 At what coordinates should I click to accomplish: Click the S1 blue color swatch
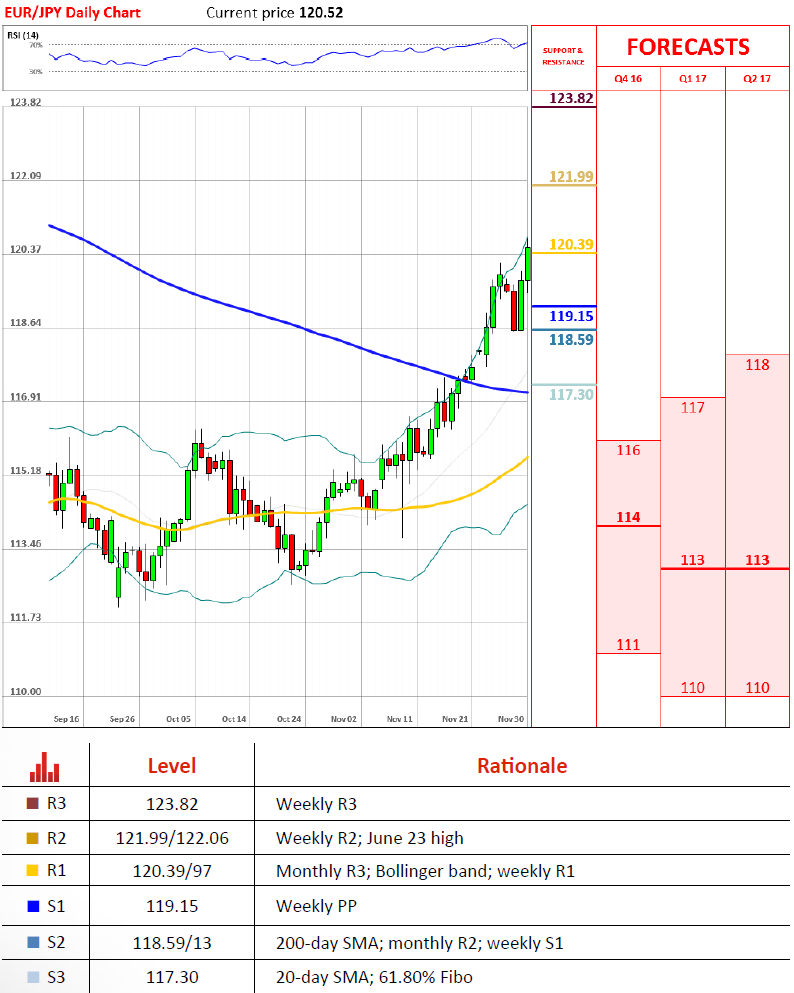coord(33,906)
